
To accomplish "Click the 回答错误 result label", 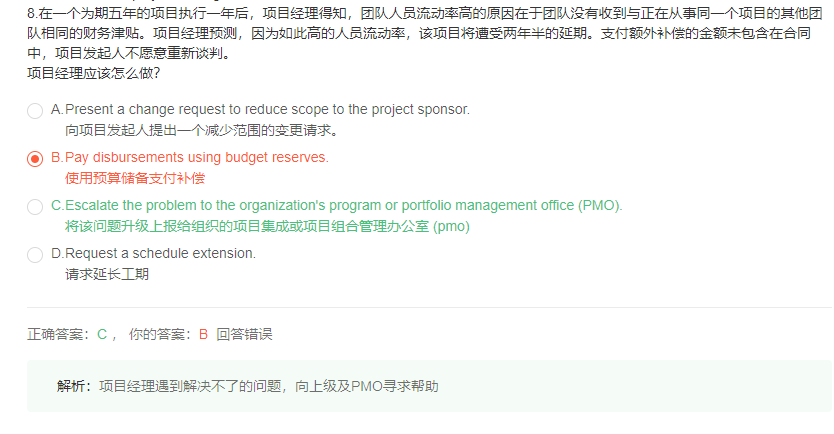I will (244, 334).
